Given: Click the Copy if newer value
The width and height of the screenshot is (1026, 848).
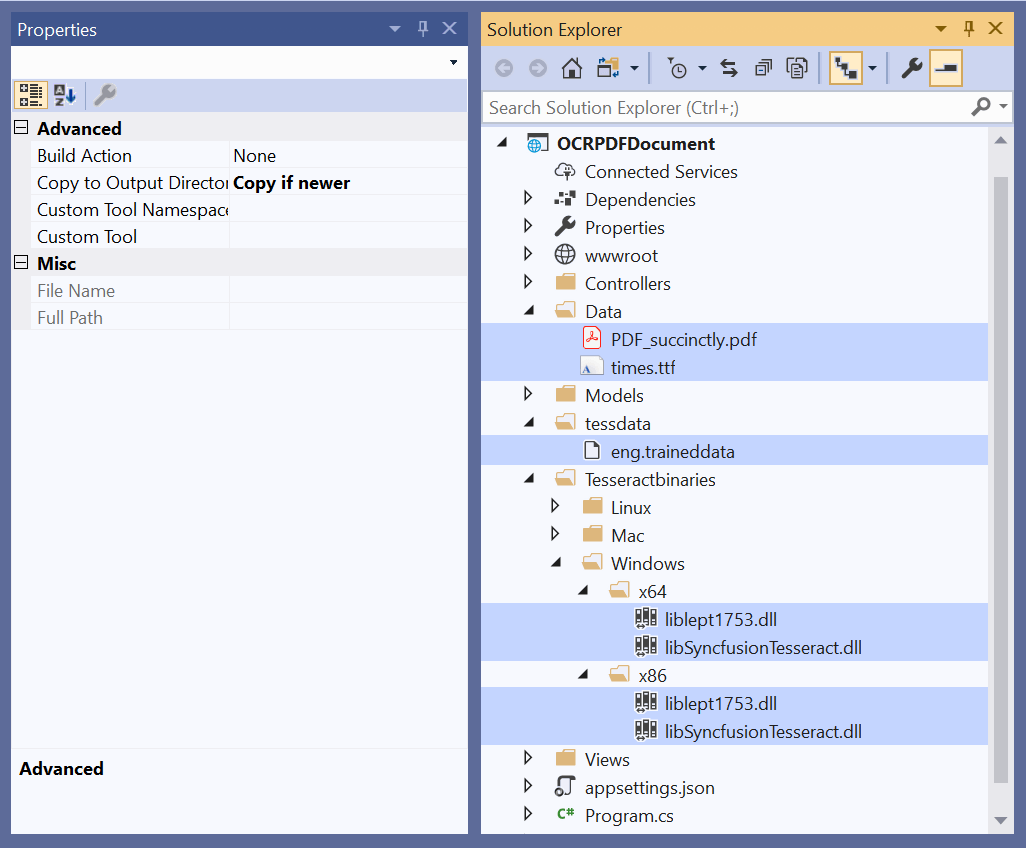Looking at the screenshot, I should [291, 183].
